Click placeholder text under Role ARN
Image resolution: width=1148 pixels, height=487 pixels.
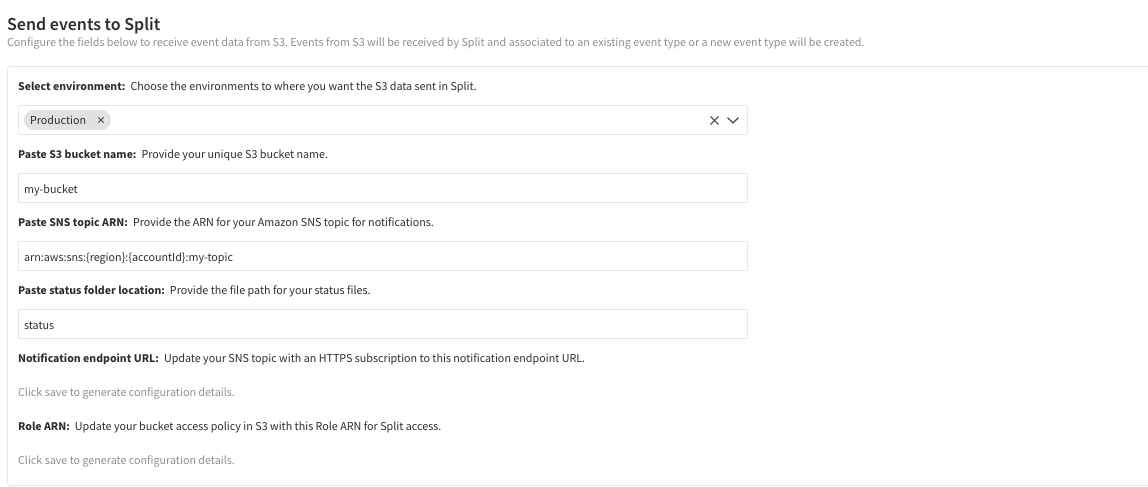pyautogui.click(x=126, y=460)
